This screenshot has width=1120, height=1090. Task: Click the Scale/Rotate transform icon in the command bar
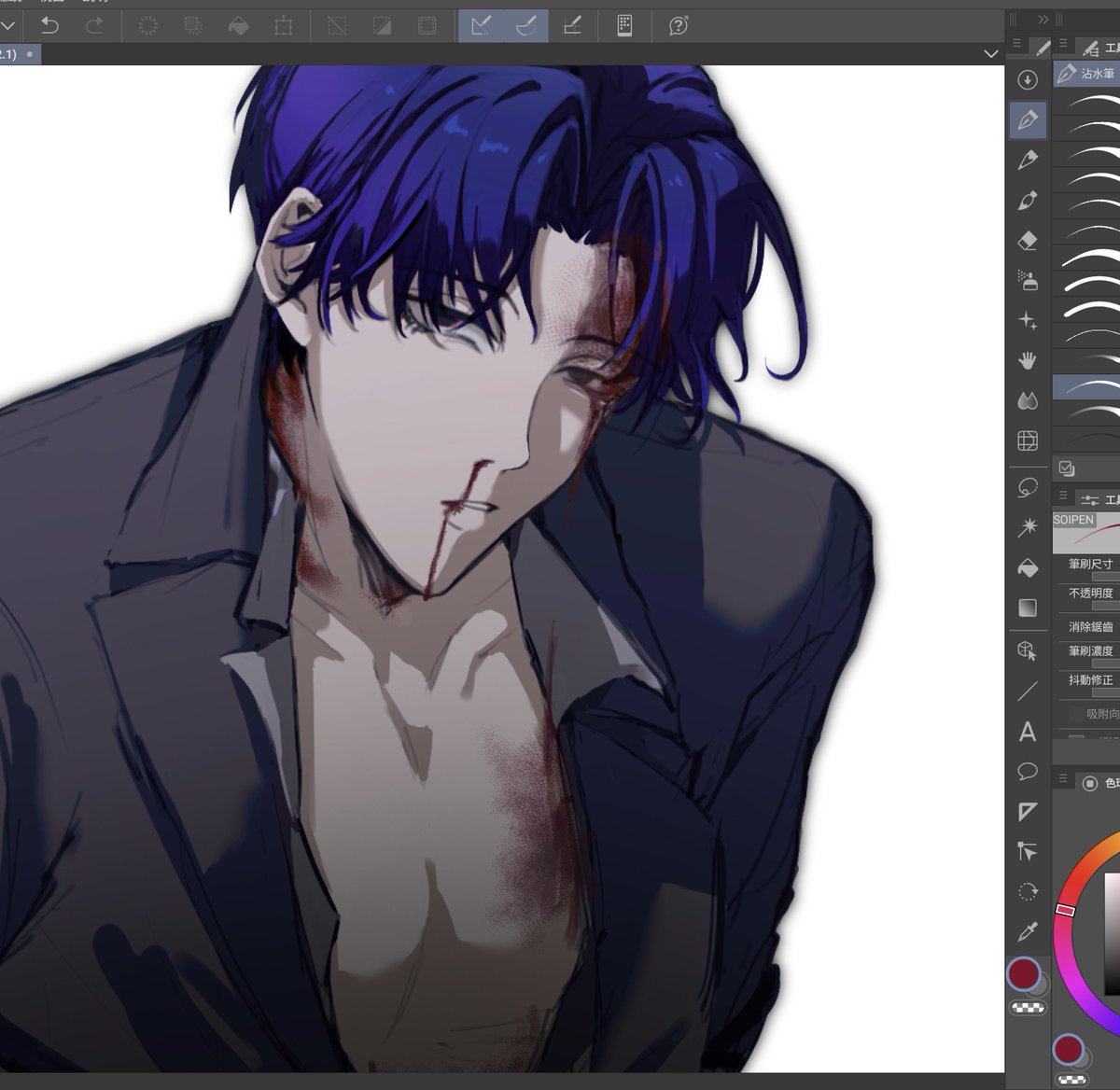(x=284, y=26)
